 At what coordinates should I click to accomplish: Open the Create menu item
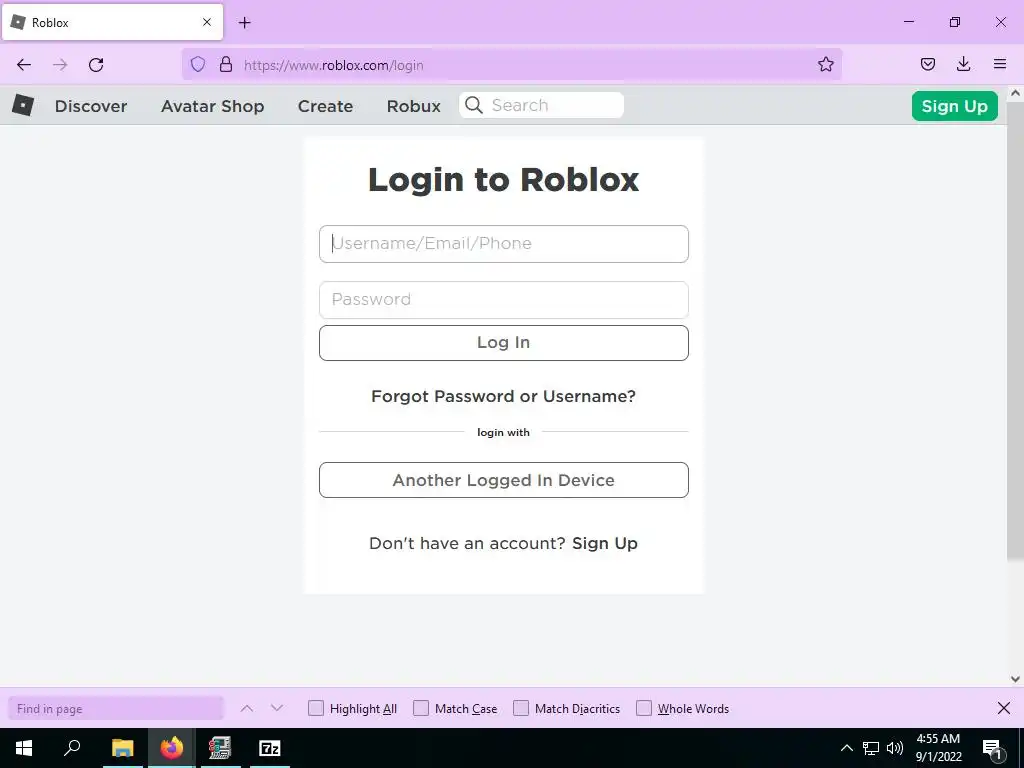[325, 106]
